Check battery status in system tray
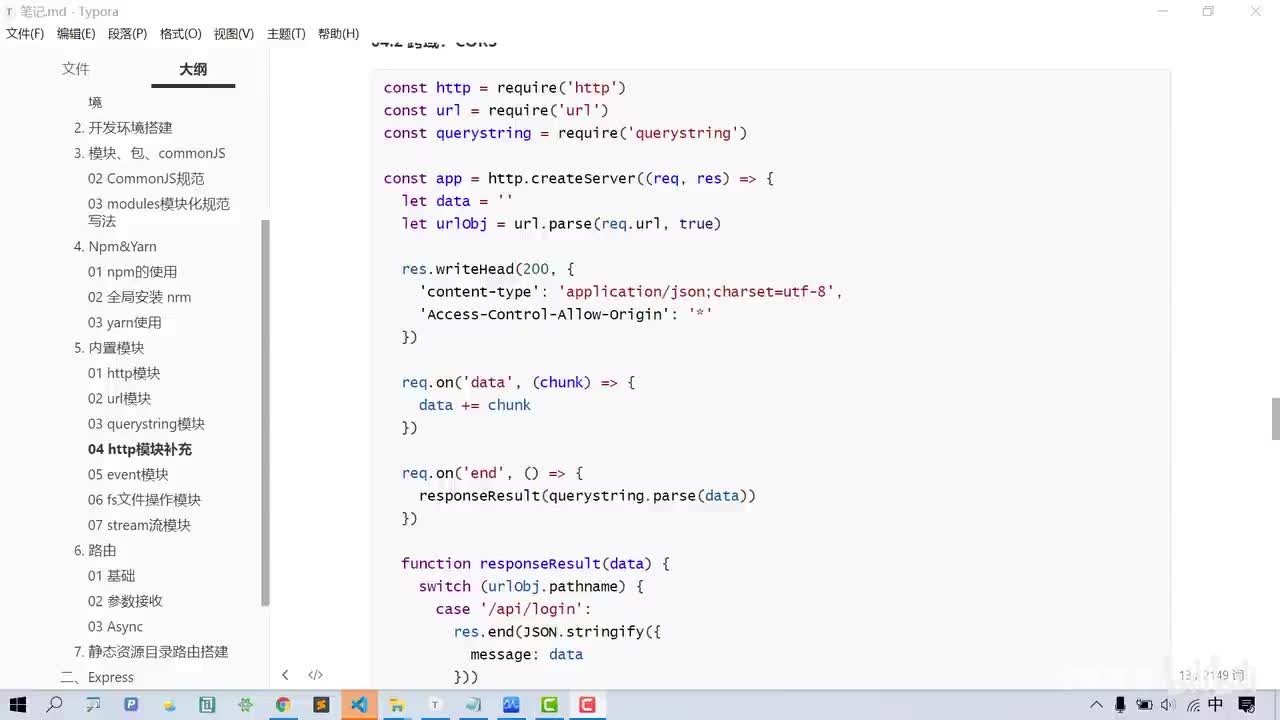 click(1145, 705)
